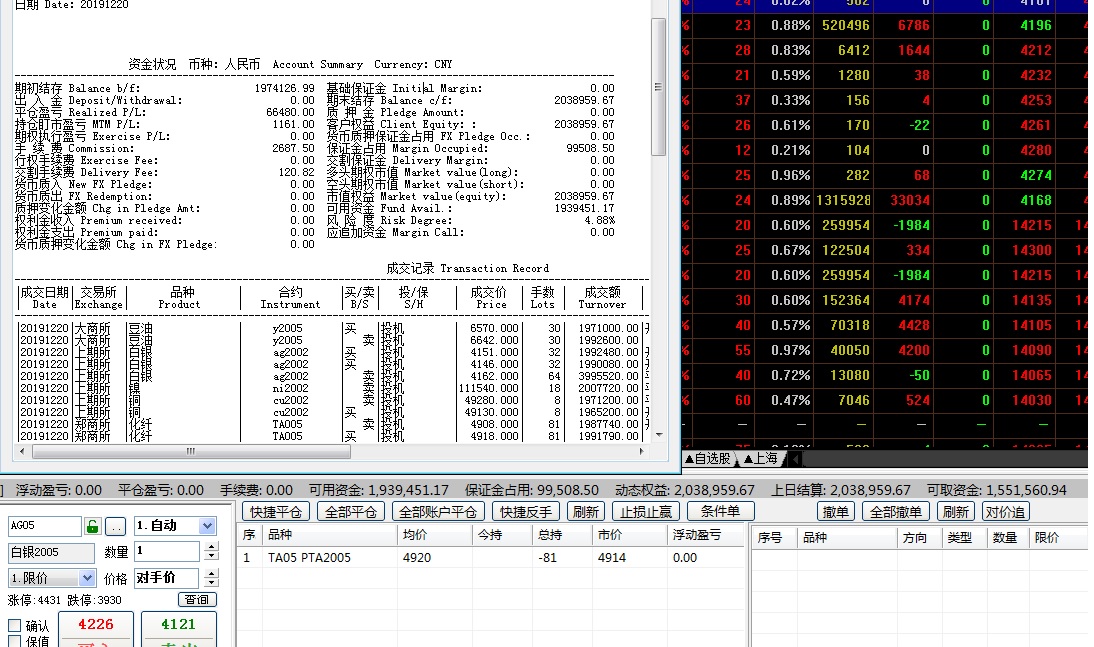This screenshot has width=1094, height=647.
Task: Open the contract browse '..' button
Action: pyautogui.click(x=116, y=526)
